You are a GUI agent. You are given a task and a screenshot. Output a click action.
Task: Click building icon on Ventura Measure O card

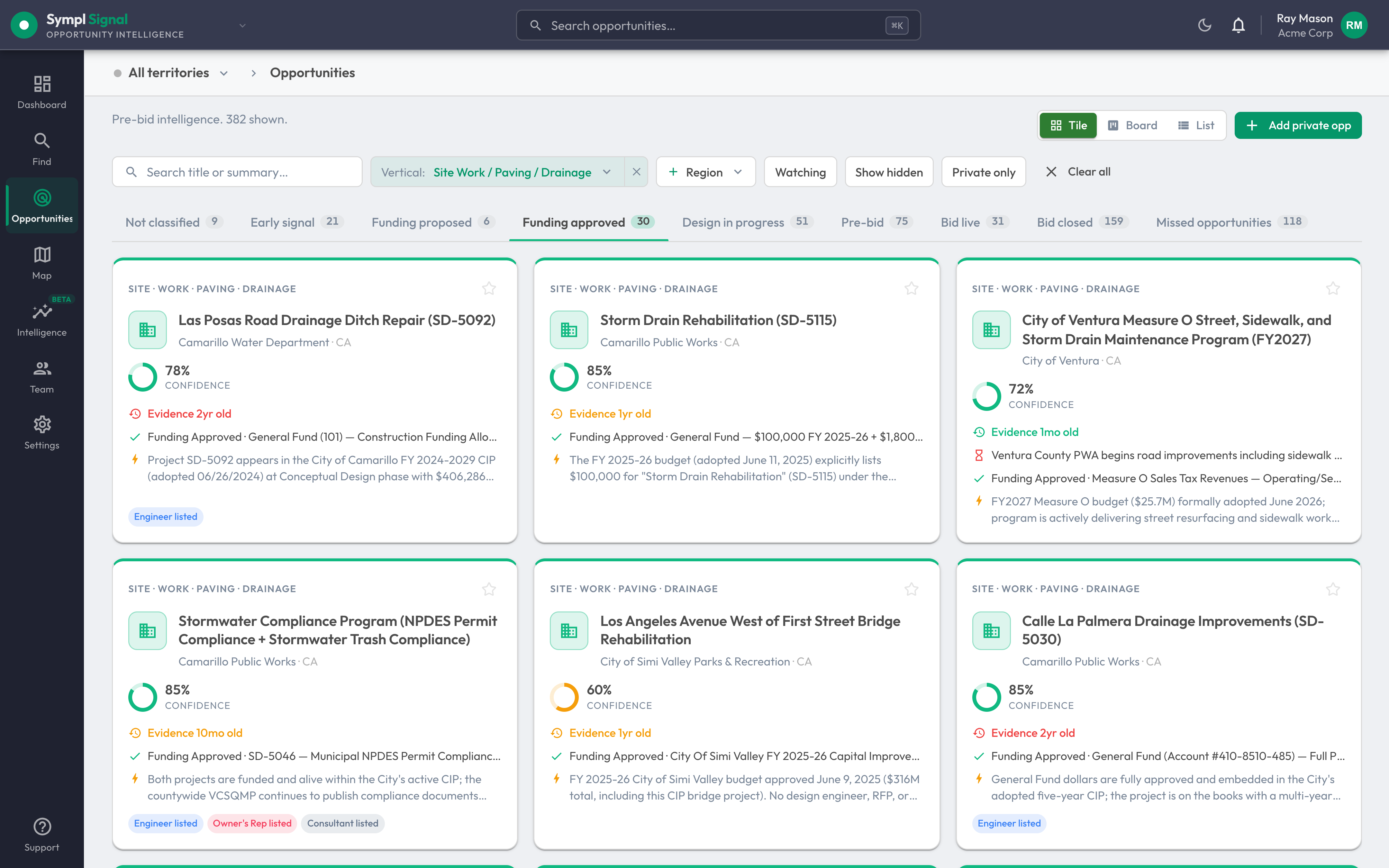(991, 330)
